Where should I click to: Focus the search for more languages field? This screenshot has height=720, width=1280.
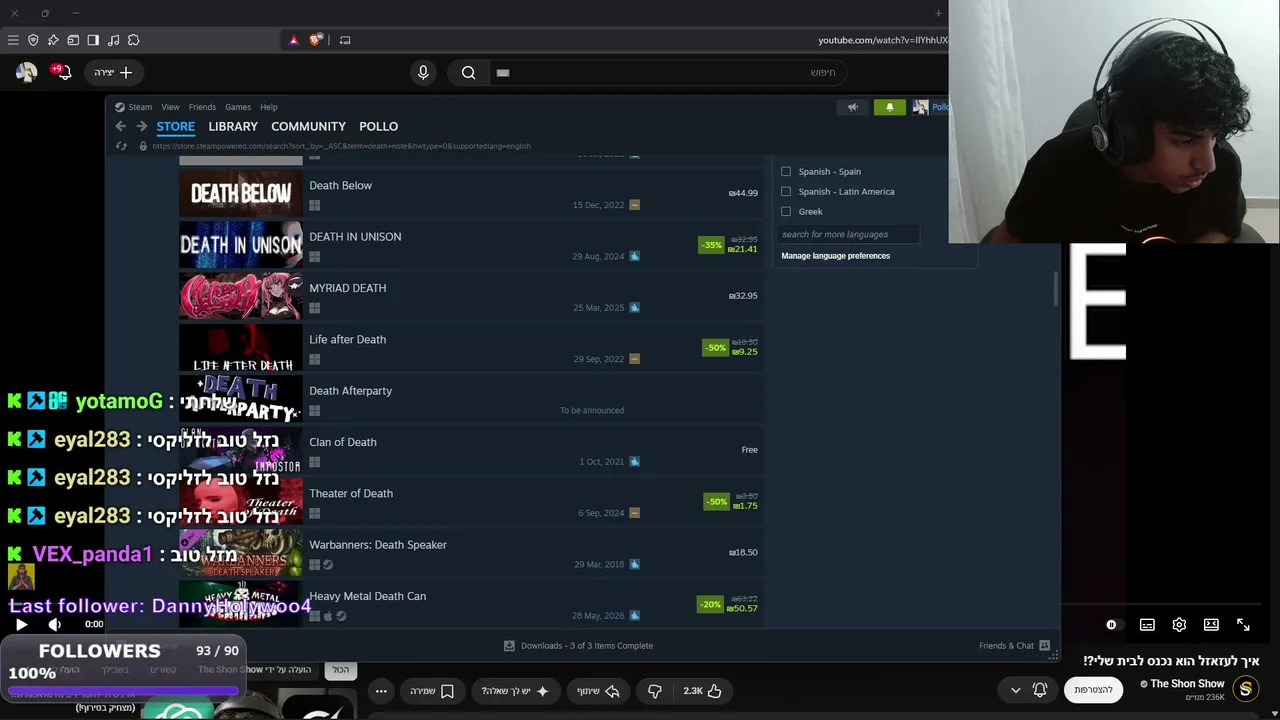(849, 234)
